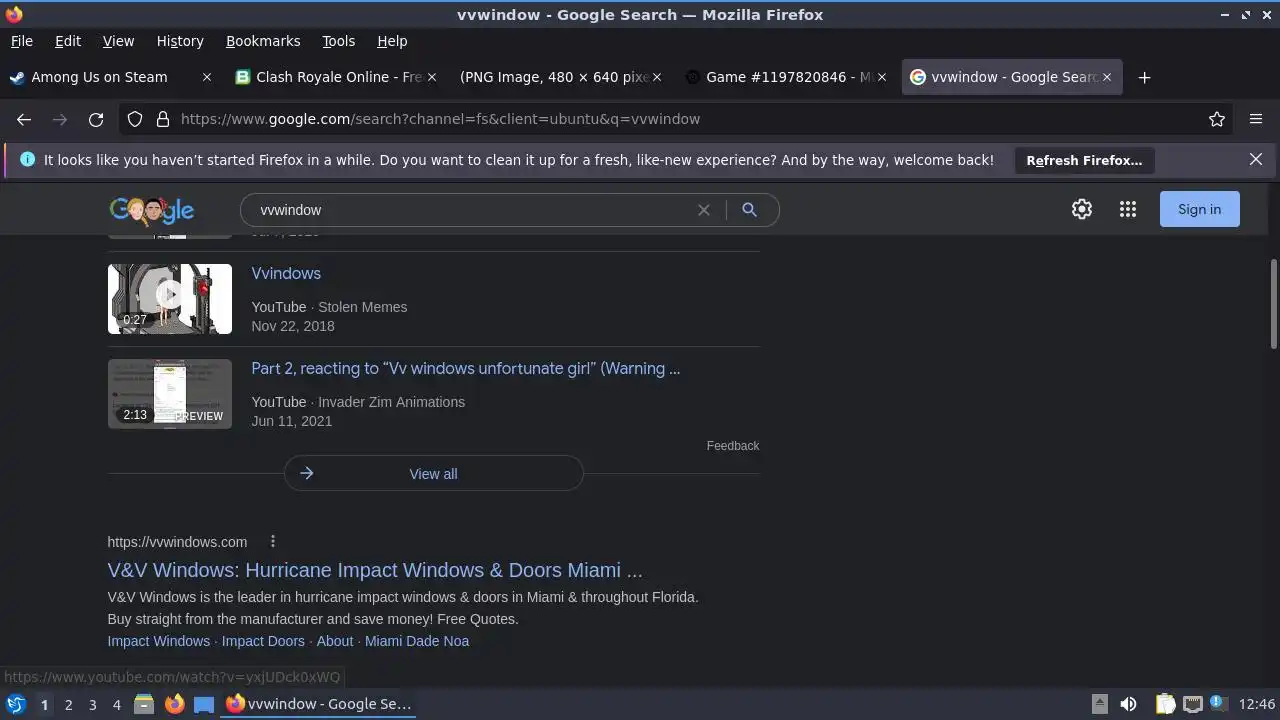The width and height of the screenshot is (1280, 720).
Task: Launch the file manager from the taskbar
Action: point(144,704)
